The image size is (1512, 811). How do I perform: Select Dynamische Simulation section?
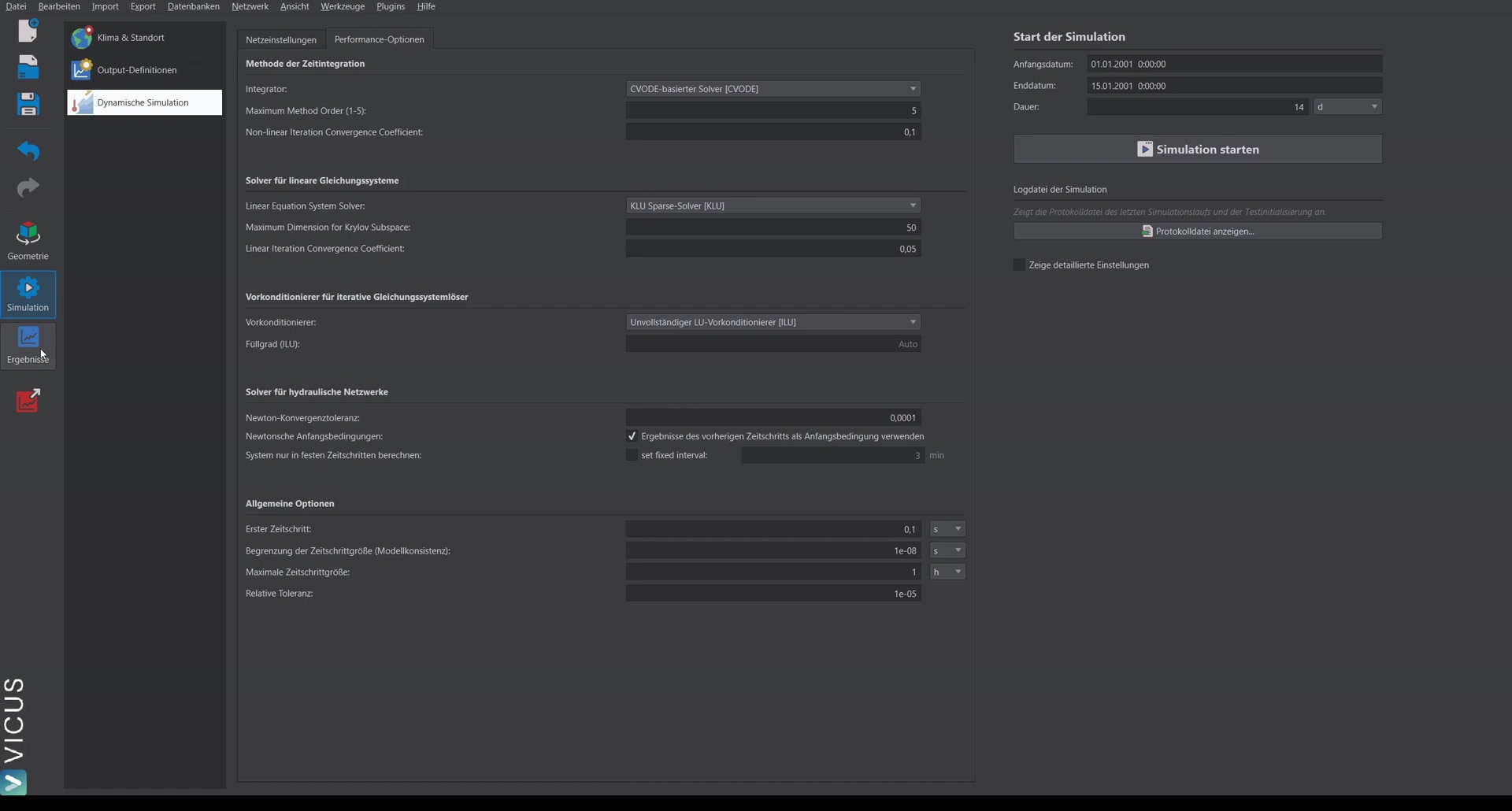(x=145, y=102)
